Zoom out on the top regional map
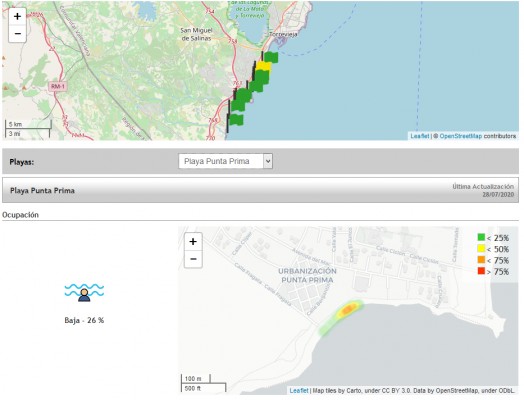Viewport: 524px width, 400px height. point(17,33)
